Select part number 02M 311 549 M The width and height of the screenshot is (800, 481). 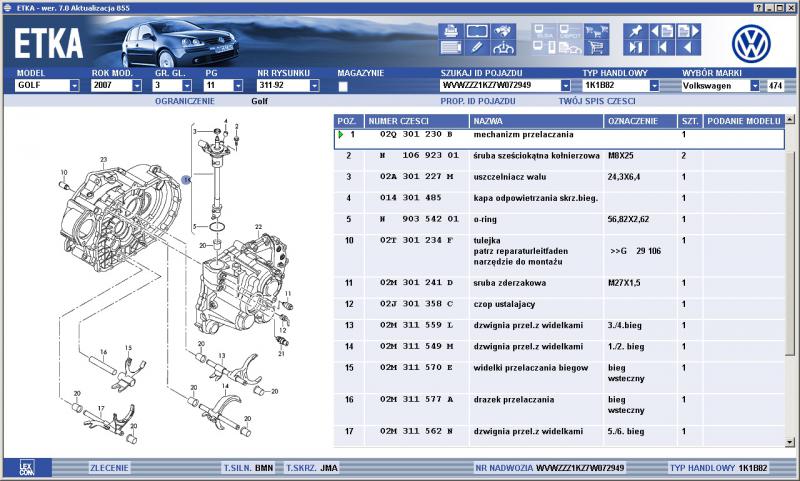pos(416,346)
